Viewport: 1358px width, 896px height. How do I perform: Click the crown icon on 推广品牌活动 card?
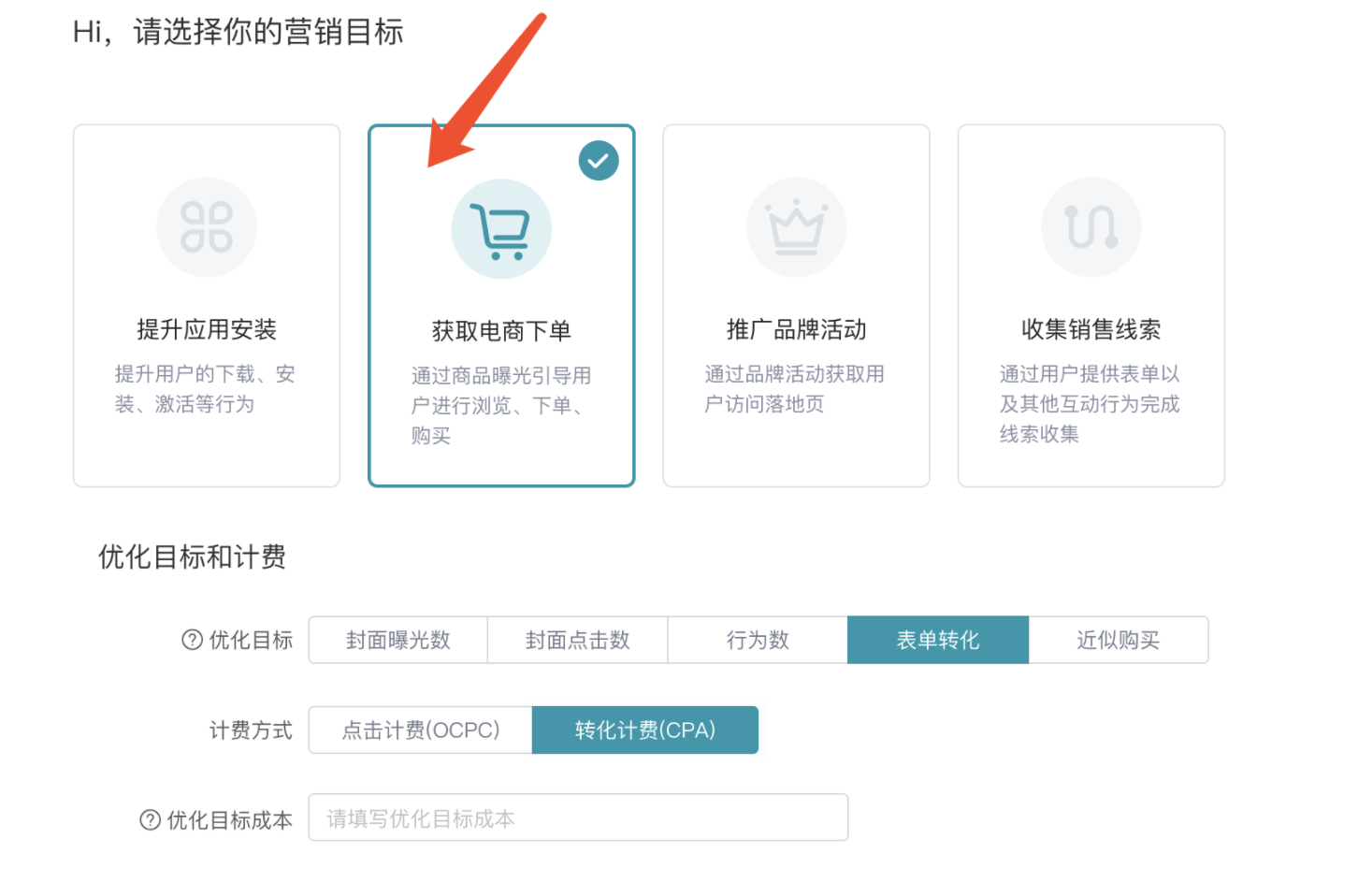[796, 227]
